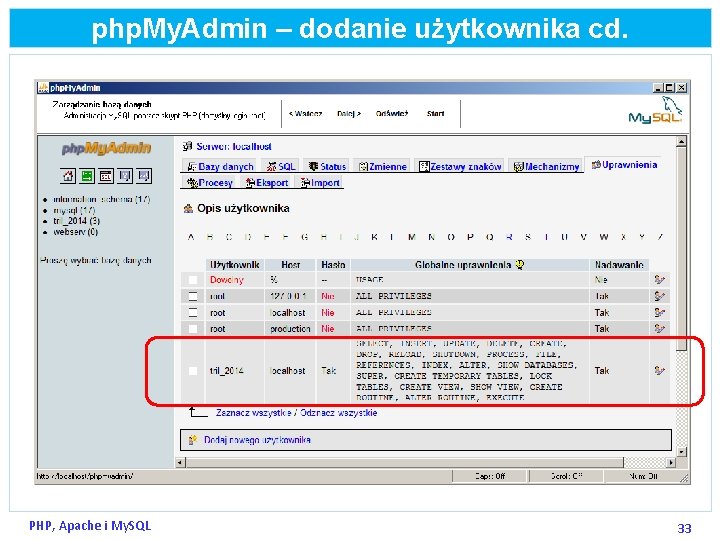
Task: Click the MySQL dolphin logo
Action: 656,110
